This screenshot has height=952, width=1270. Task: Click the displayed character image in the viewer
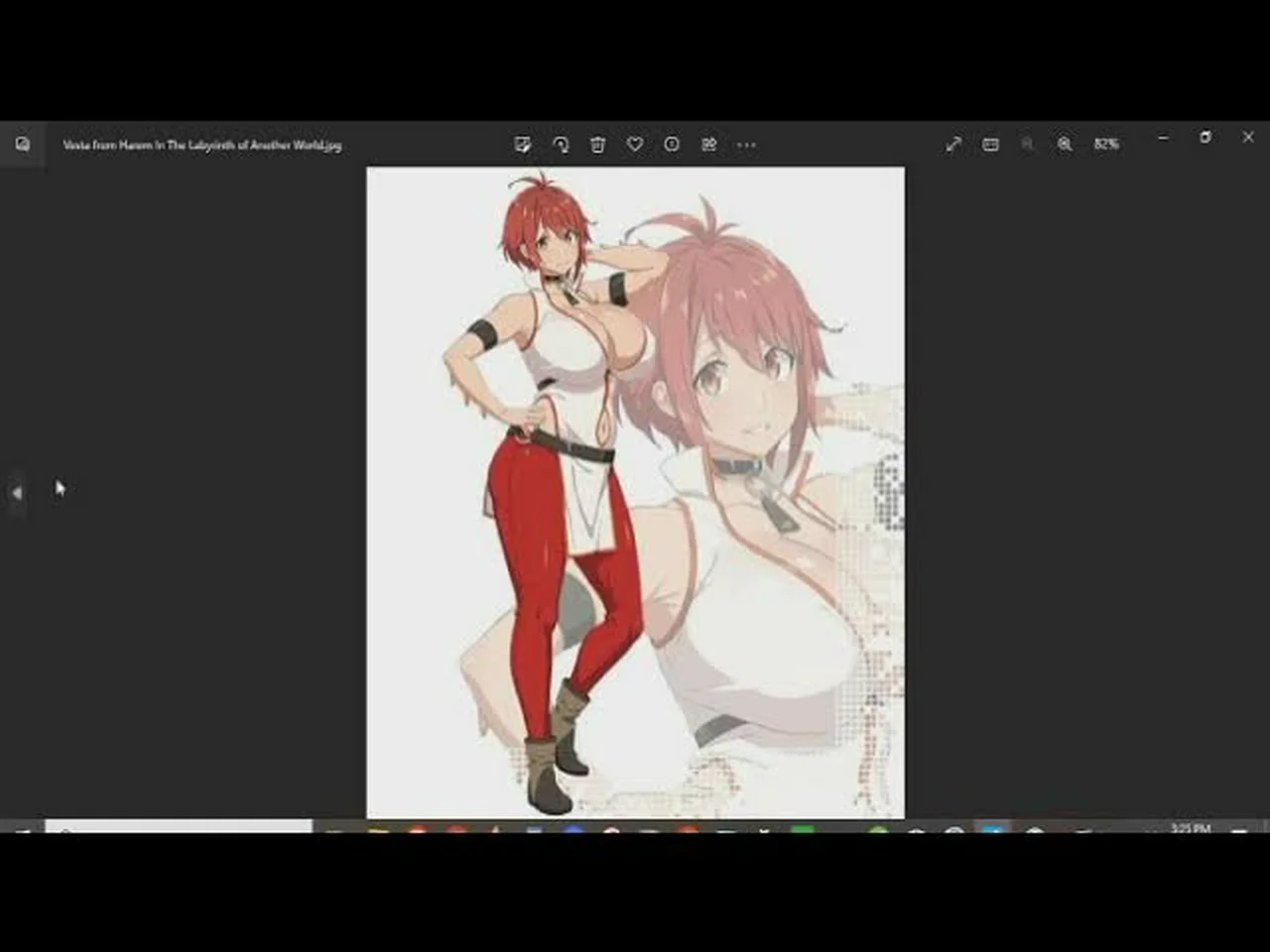pyautogui.click(x=635, y=492)
